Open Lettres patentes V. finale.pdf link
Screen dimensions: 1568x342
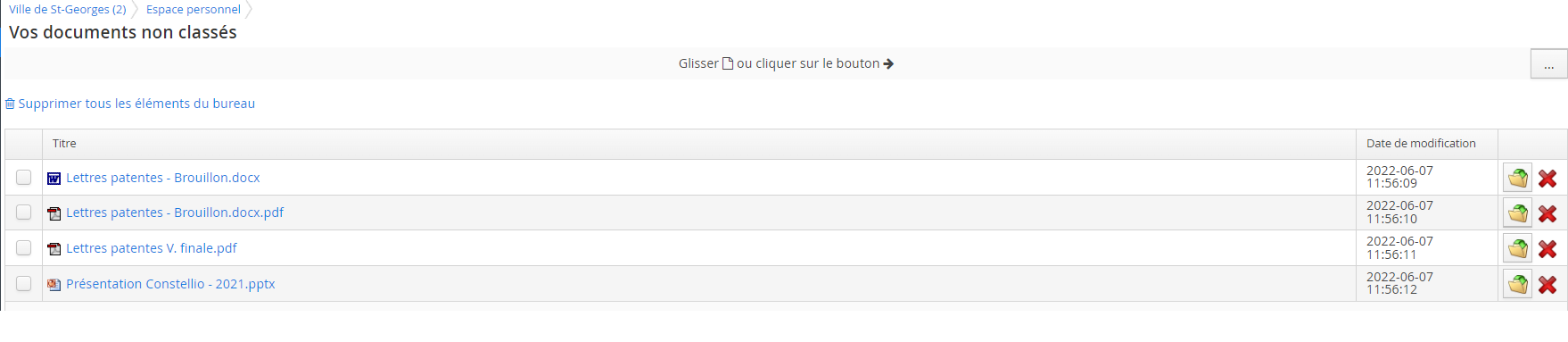pyautogui.click(x=152, y=248)
